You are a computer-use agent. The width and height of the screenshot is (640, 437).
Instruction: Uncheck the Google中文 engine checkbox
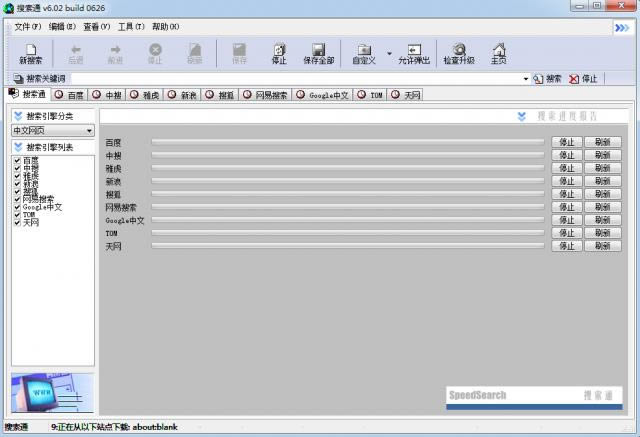(17, 207)
